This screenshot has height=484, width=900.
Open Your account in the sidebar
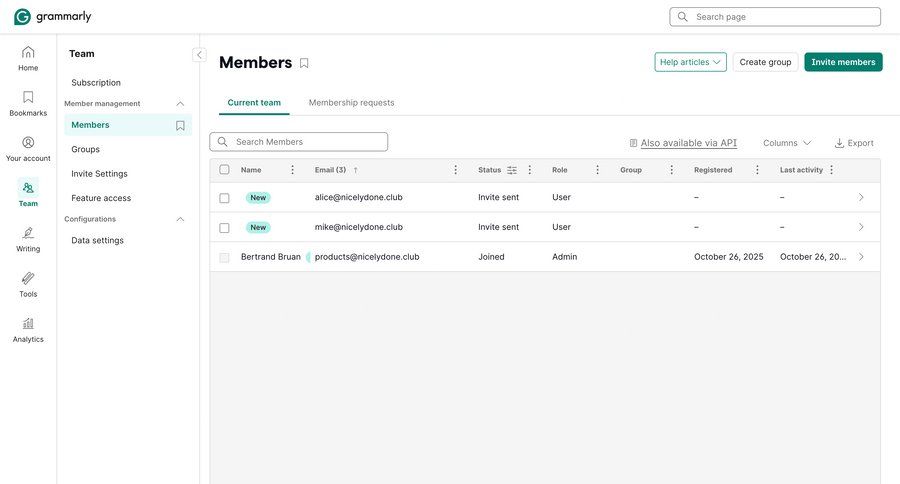click(28, 149)
